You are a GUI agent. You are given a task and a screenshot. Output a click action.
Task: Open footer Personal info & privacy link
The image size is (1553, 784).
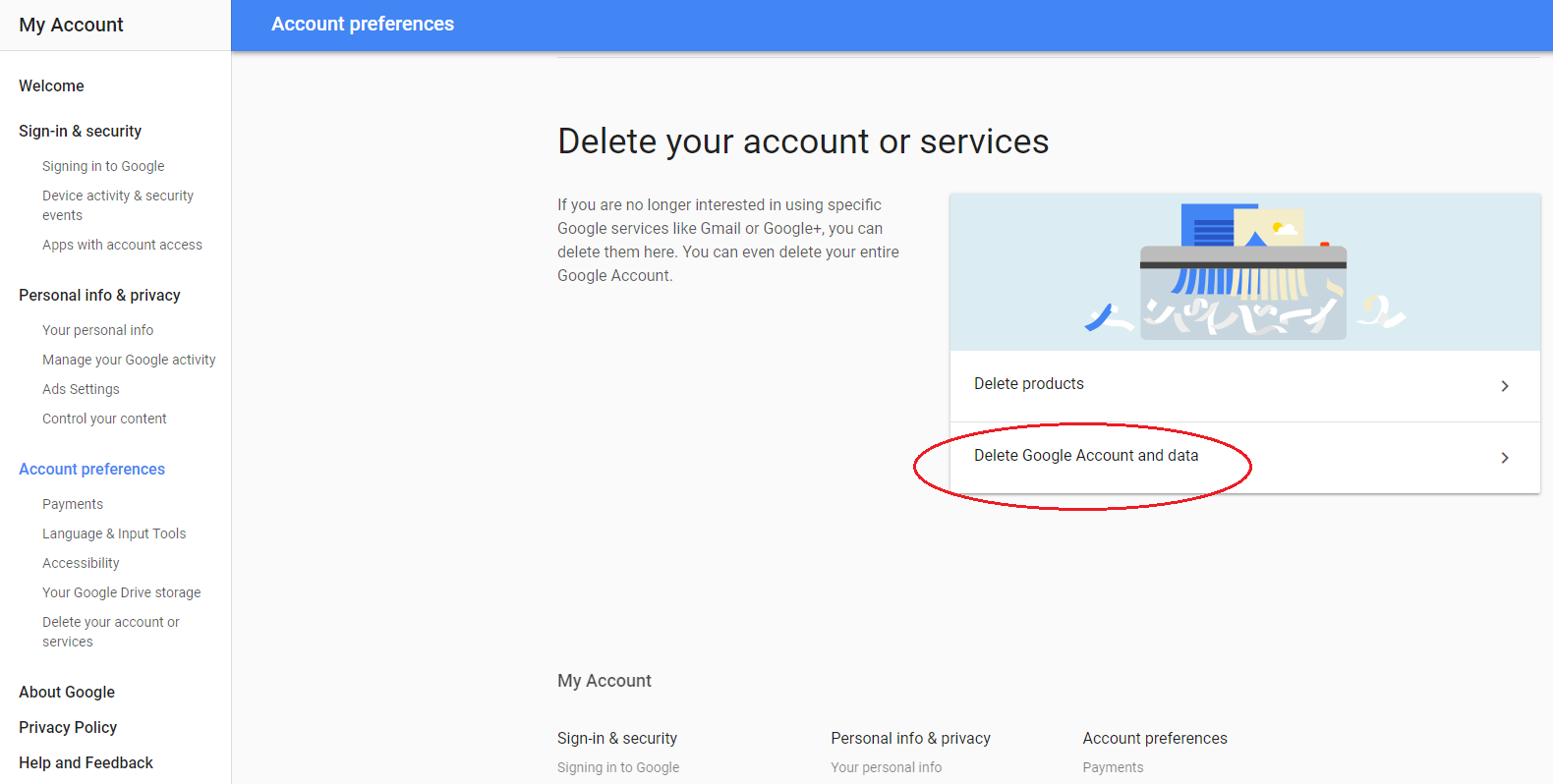[910, 739]
